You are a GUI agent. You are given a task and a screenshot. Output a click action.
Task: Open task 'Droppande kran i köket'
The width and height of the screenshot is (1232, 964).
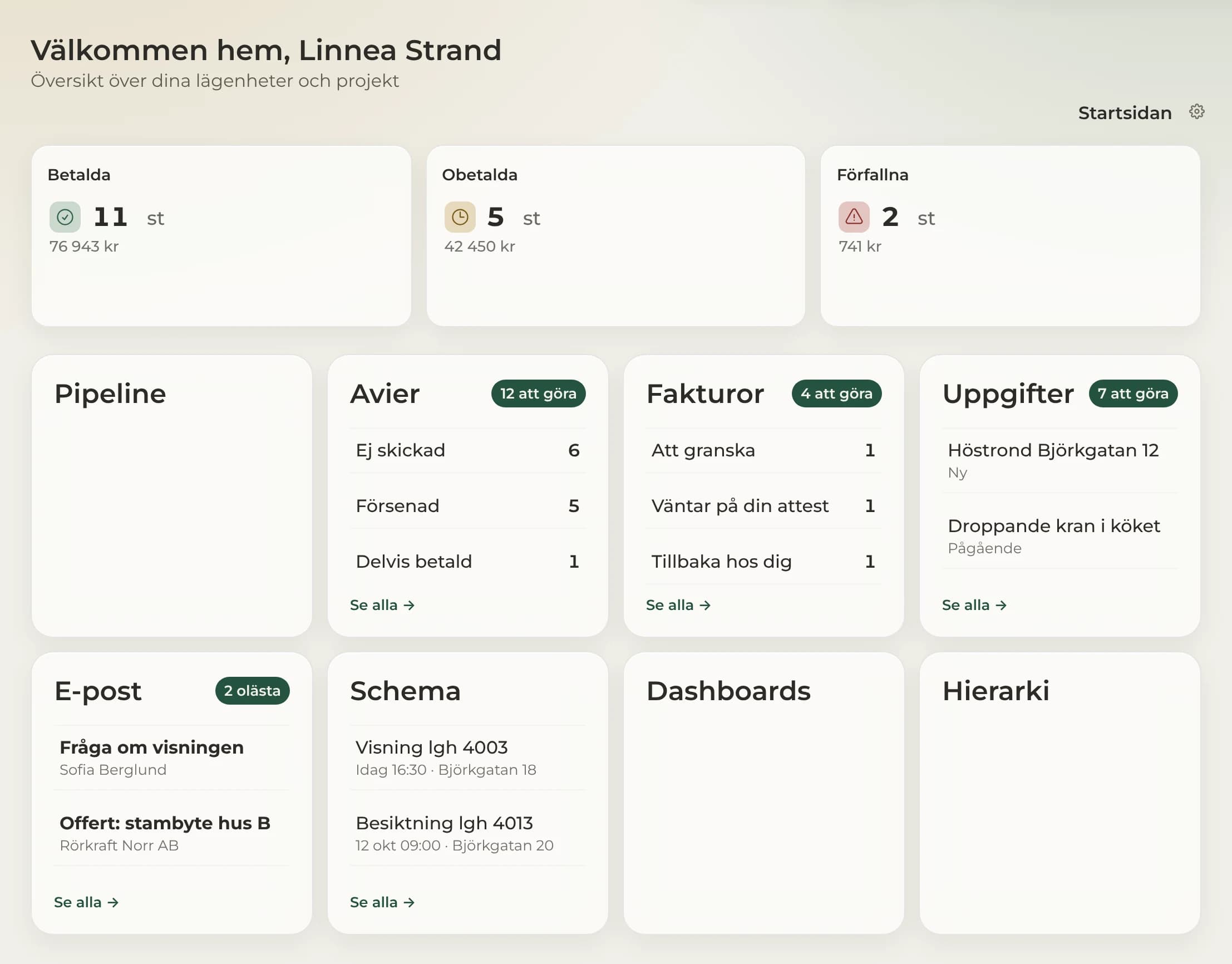[1060, 536]
